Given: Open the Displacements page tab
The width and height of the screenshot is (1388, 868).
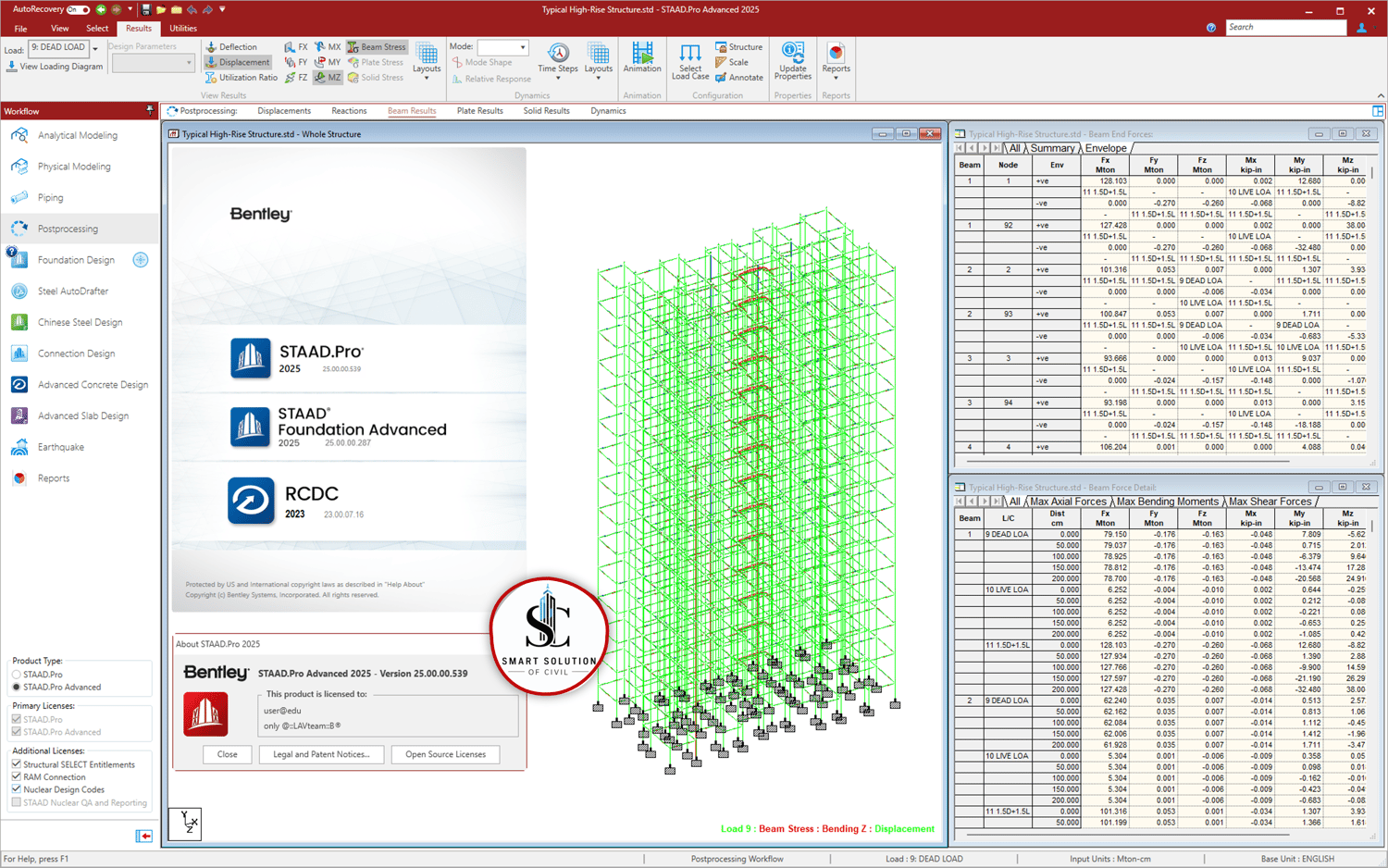Looking at the screenshot, I should 284,111.
